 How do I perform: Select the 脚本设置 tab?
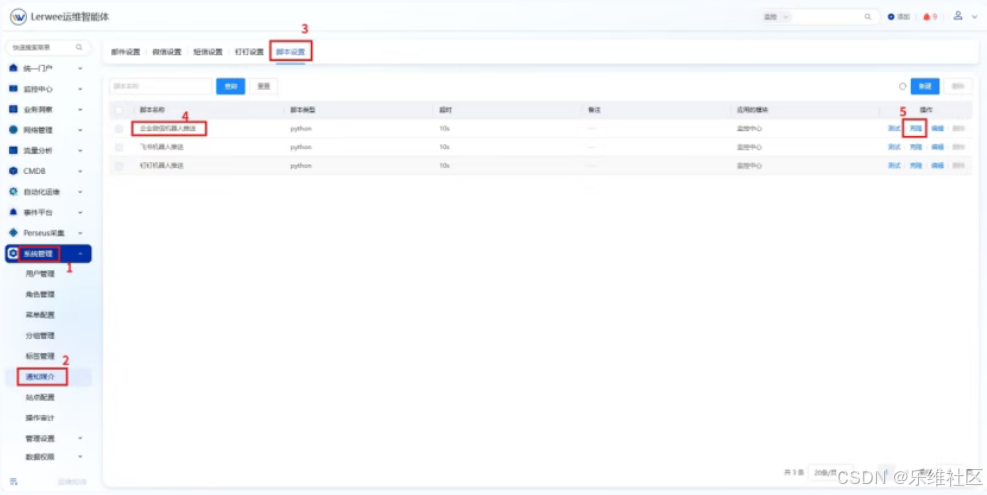pyautogui.click(x=290, y=52)
